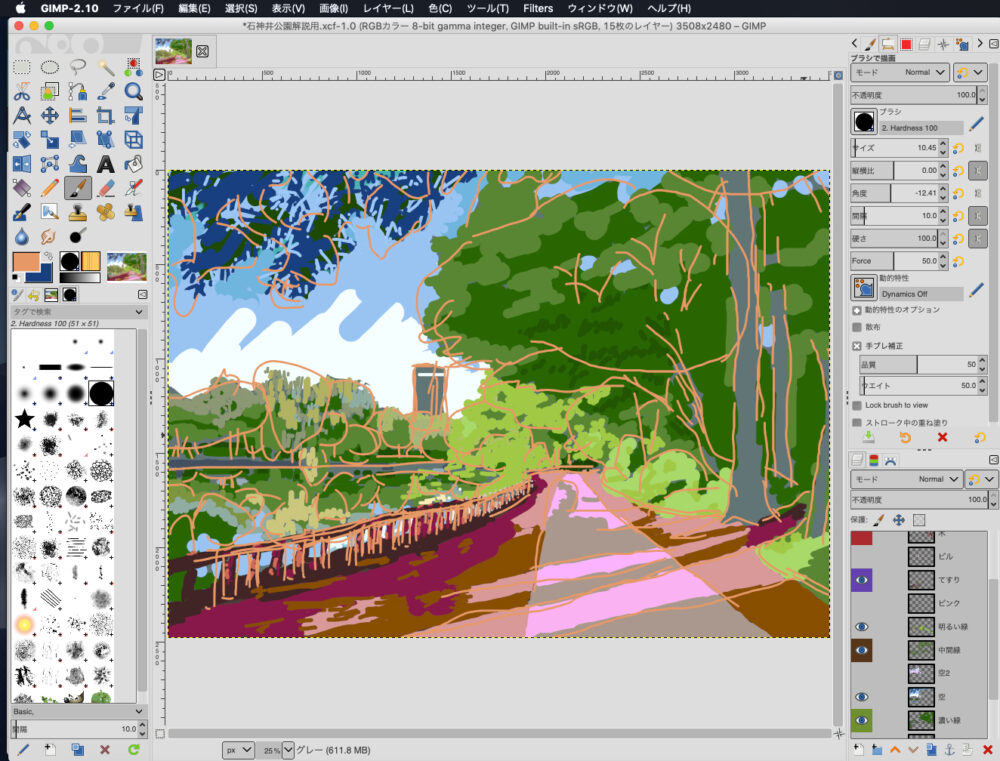Activate the Zoom magnifier tool
This screenshot has width=1000, height=761.
134,92
